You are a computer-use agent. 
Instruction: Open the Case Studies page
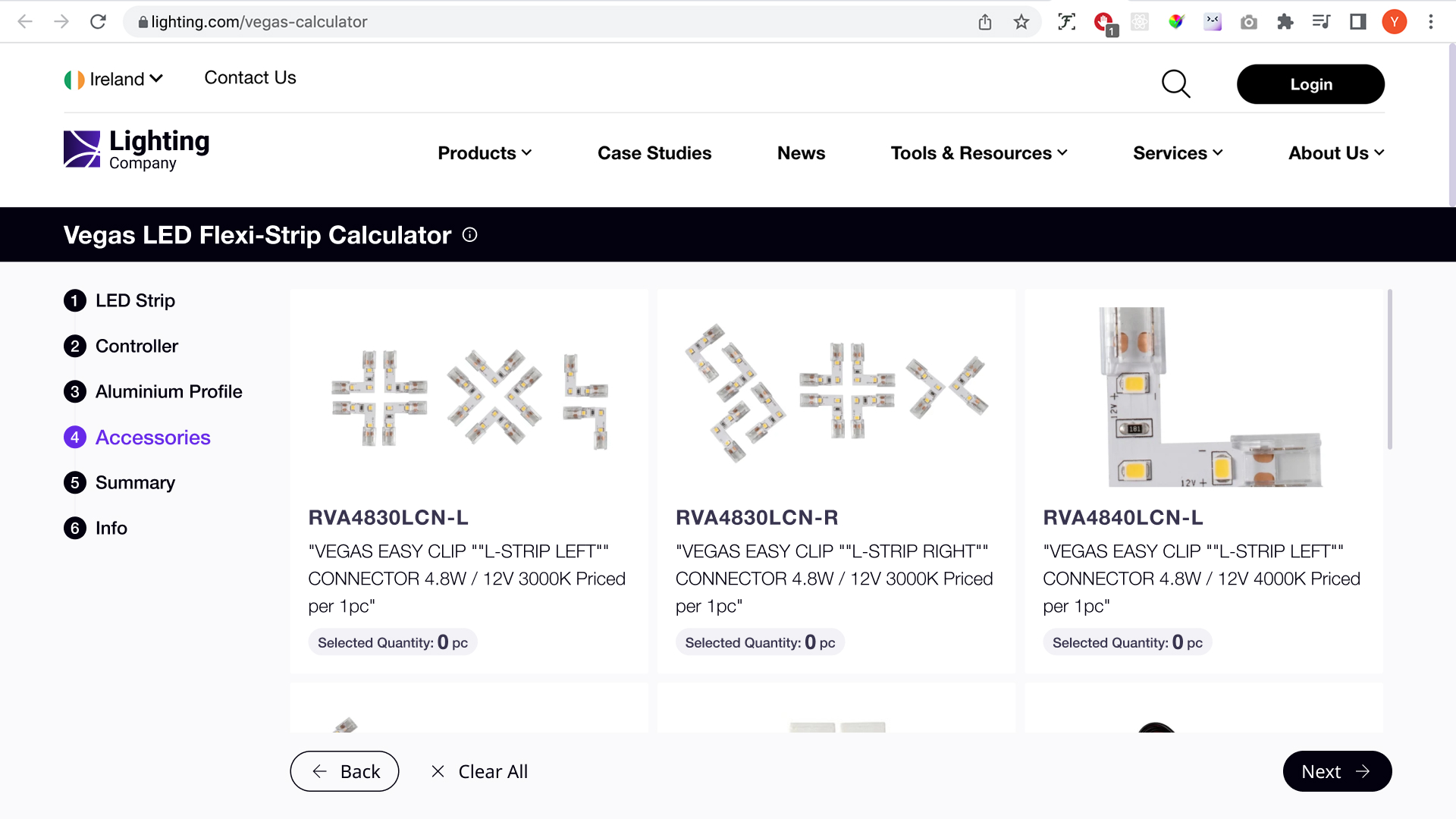[x=654, y=153]
